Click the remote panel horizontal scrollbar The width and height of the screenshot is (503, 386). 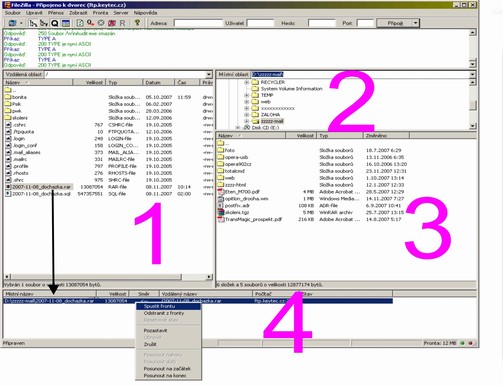tap(108, 277)
